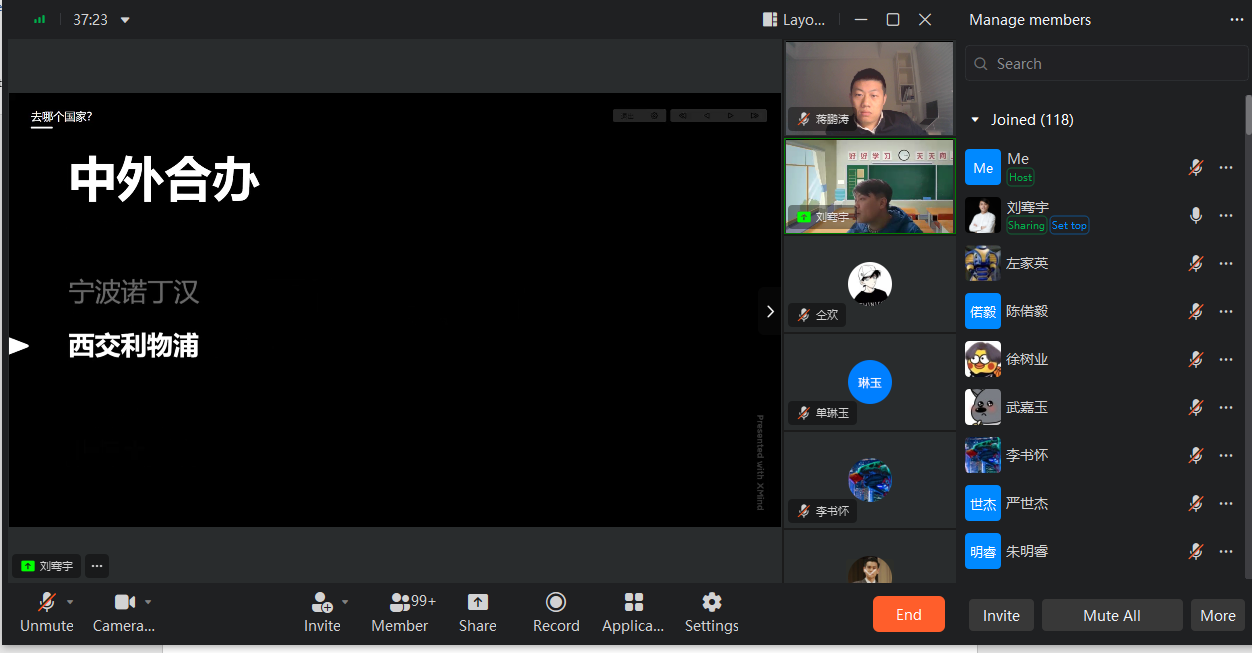Toggle 徐树业's microphone
The height and width of the screenshot is (653, 1252).
[1195, 359]
